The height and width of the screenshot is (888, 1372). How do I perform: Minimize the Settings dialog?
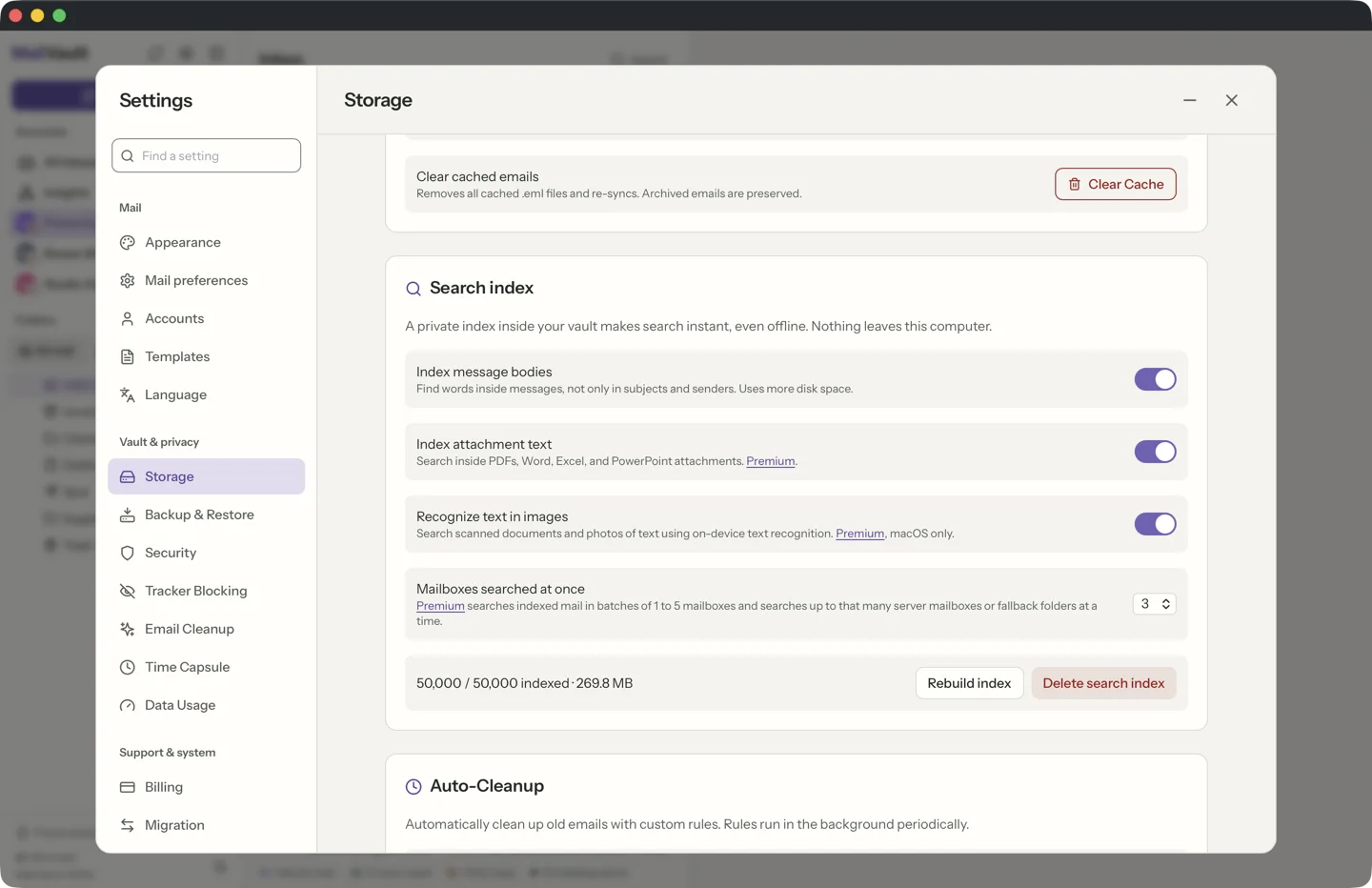[1190, 100]
